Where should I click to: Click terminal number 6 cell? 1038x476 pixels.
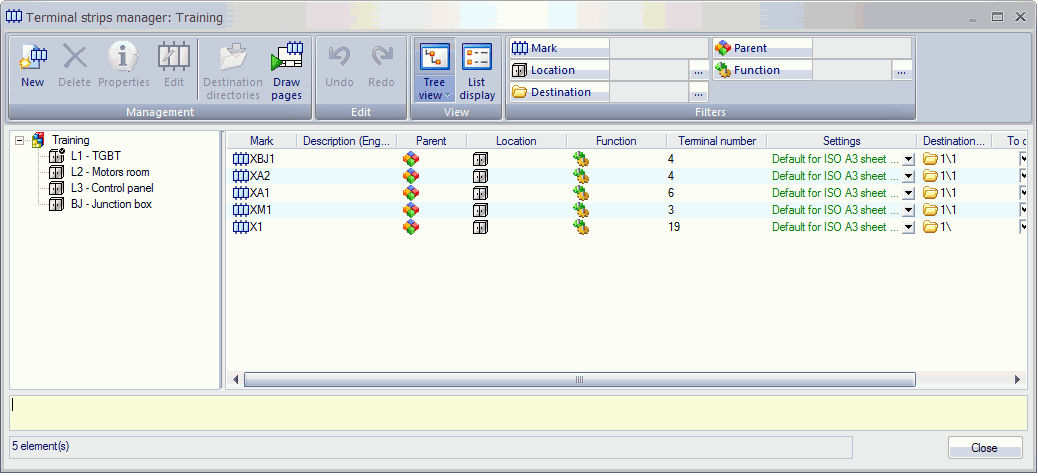(671, 193)
